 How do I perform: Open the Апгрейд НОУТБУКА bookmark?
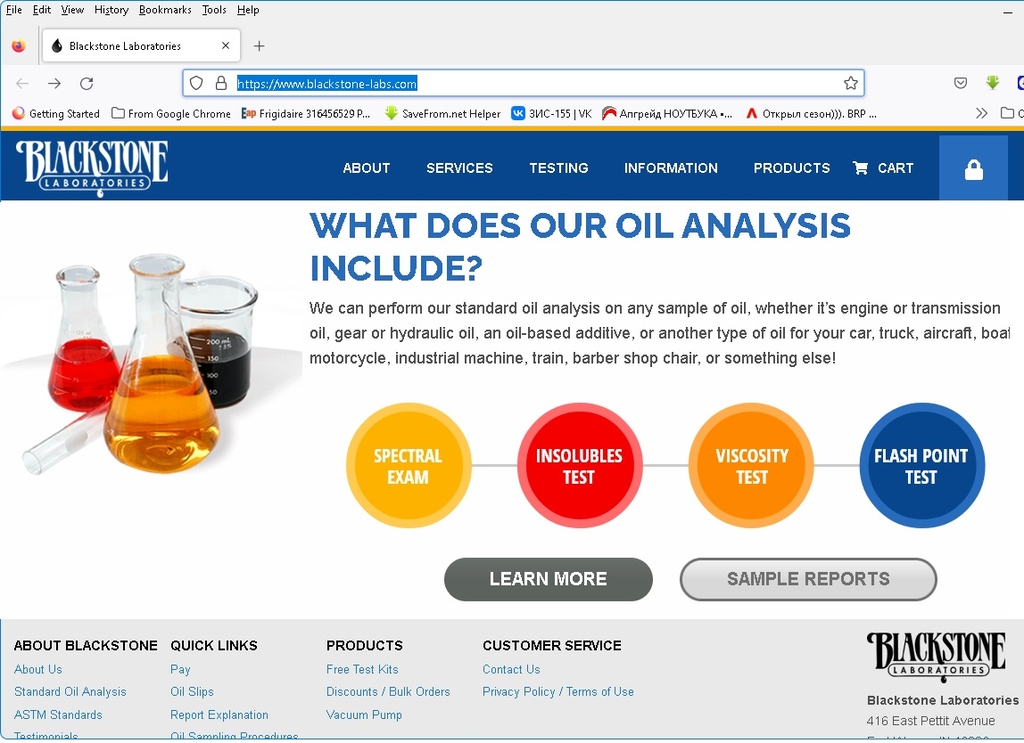click(667, 114)
